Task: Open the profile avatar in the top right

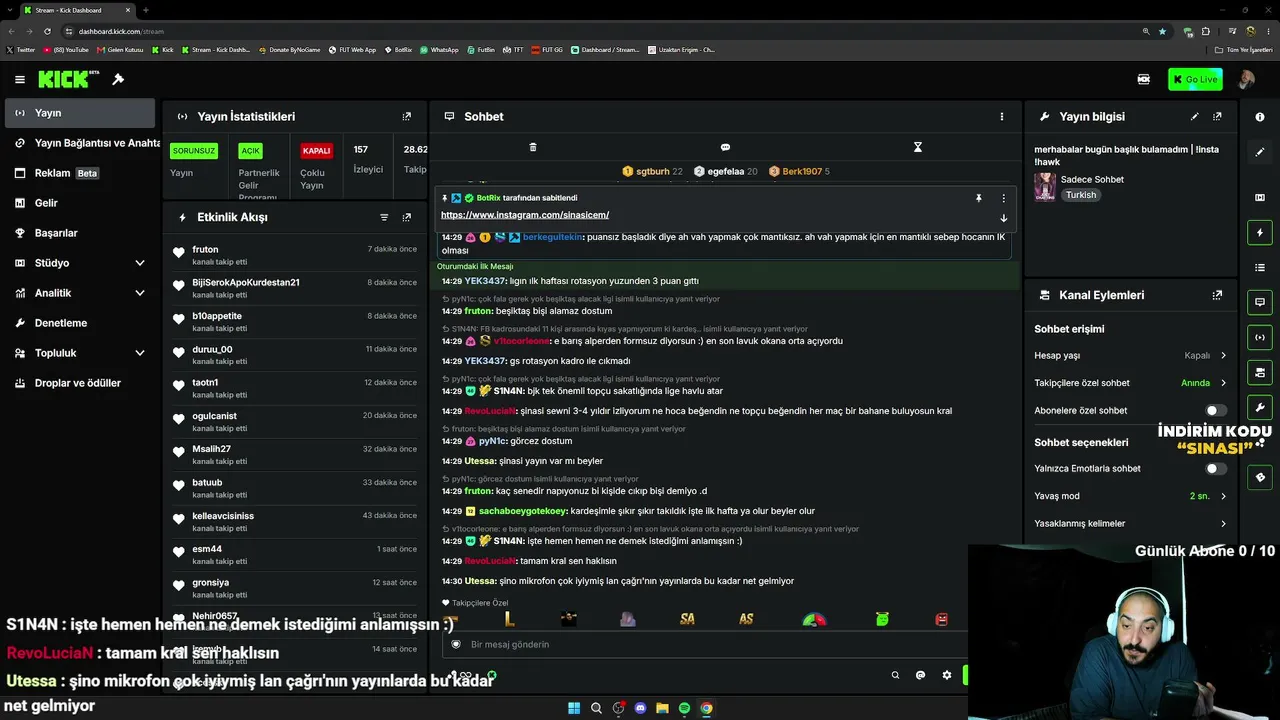Action: click(1247, 79)
